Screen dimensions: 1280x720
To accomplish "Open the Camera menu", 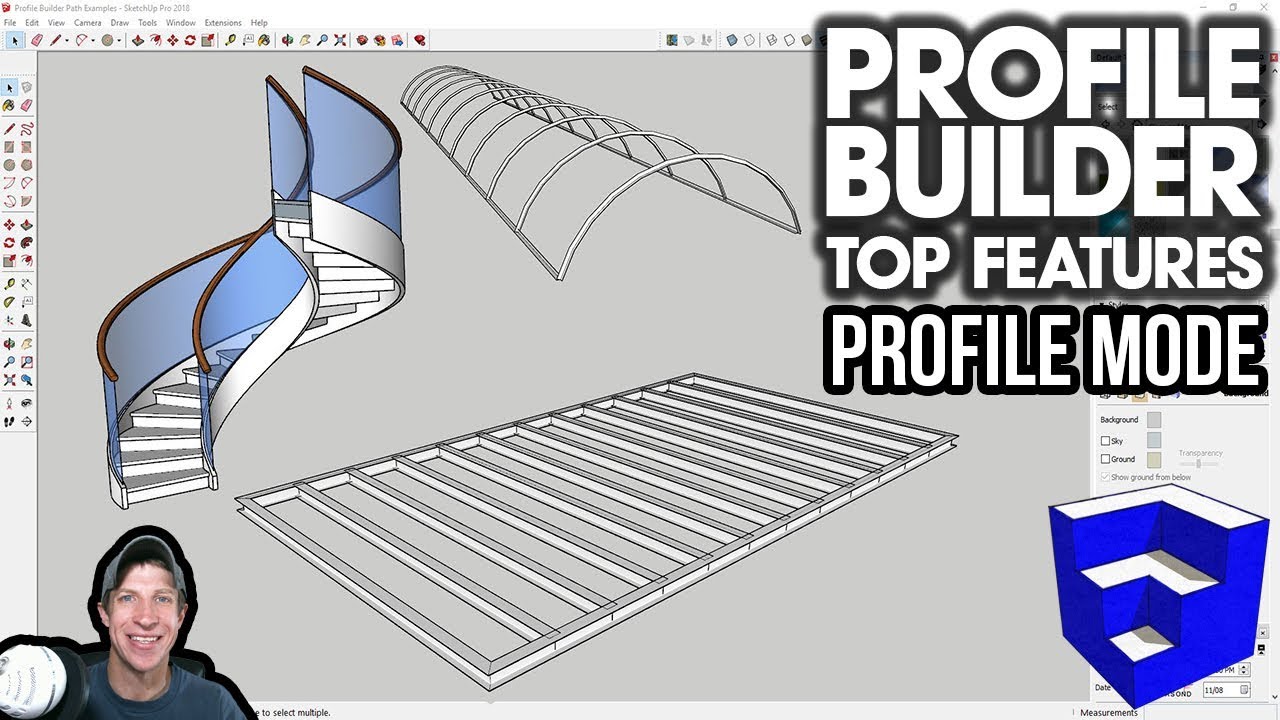I will [x=87, y=22].
